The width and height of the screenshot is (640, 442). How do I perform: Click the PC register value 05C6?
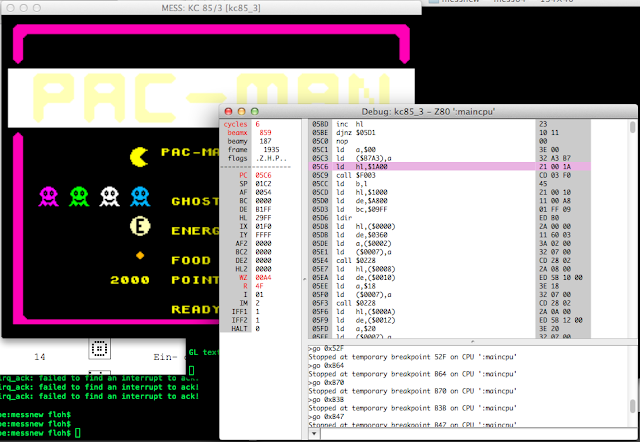click(x=263, y=175)
